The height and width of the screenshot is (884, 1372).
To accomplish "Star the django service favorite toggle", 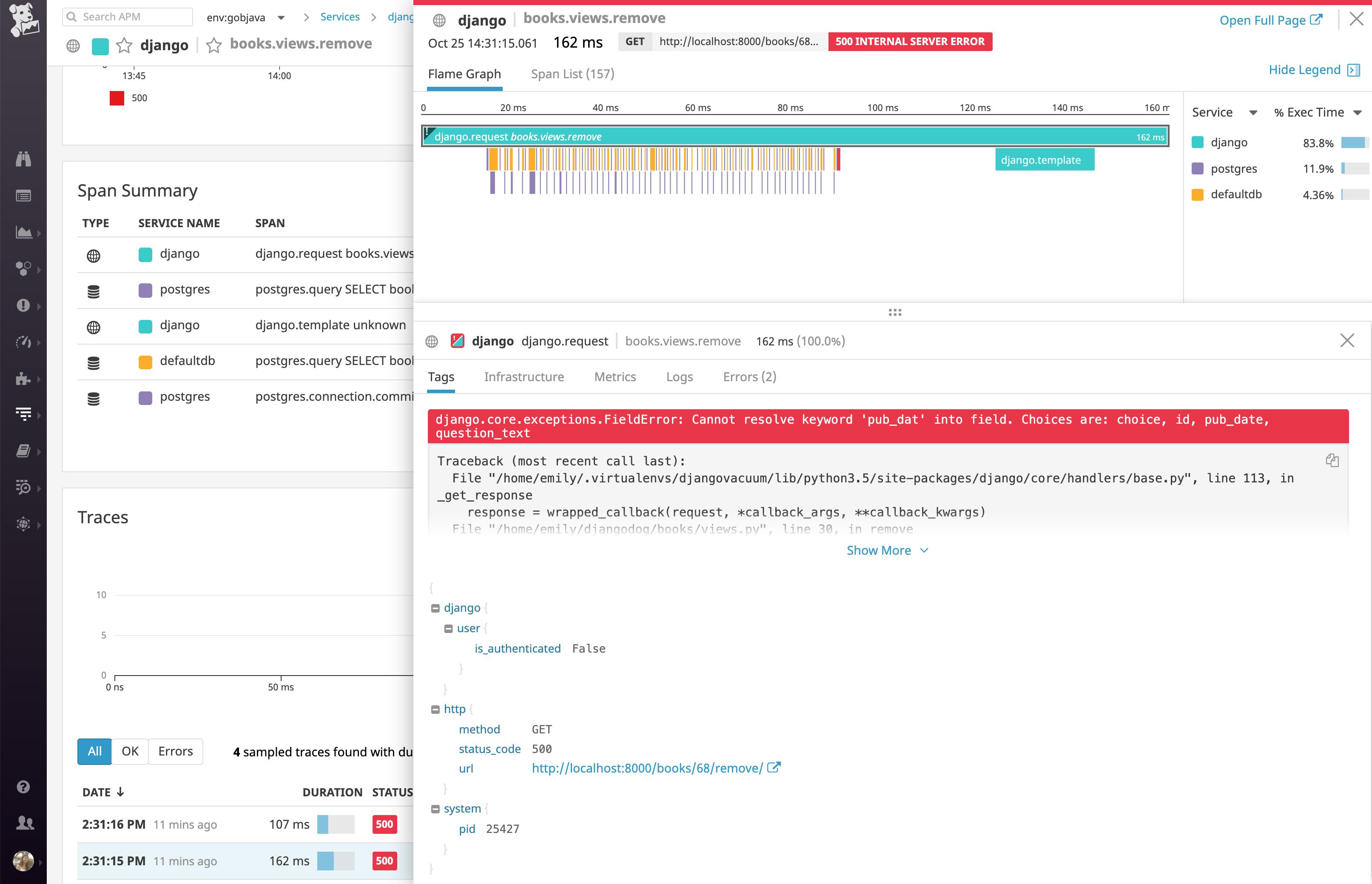I will [125, 45].
